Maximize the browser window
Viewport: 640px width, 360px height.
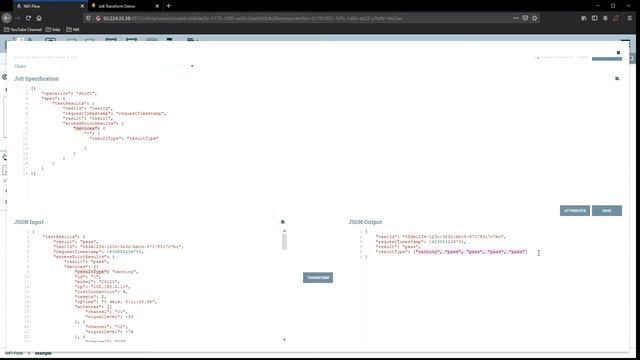pyautogui.click(x=613, y=6)
